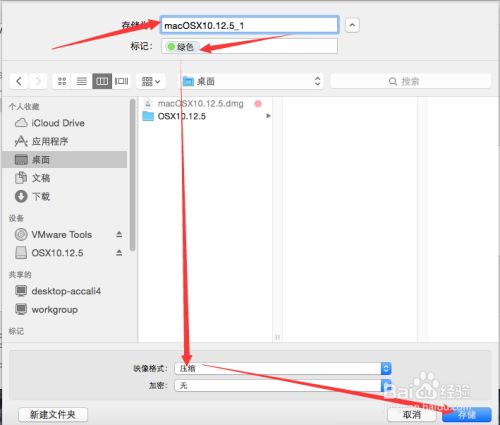This screenshot has width=500, height=425.
Task: Select 下载 in the sidebar
Action: 65,196
